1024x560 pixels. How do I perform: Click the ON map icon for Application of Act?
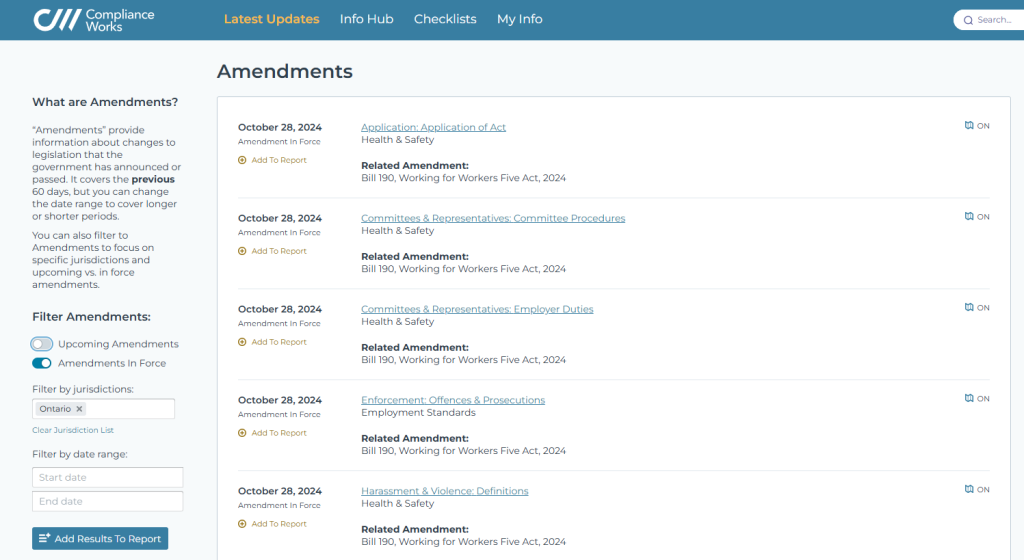click(969, 125)
